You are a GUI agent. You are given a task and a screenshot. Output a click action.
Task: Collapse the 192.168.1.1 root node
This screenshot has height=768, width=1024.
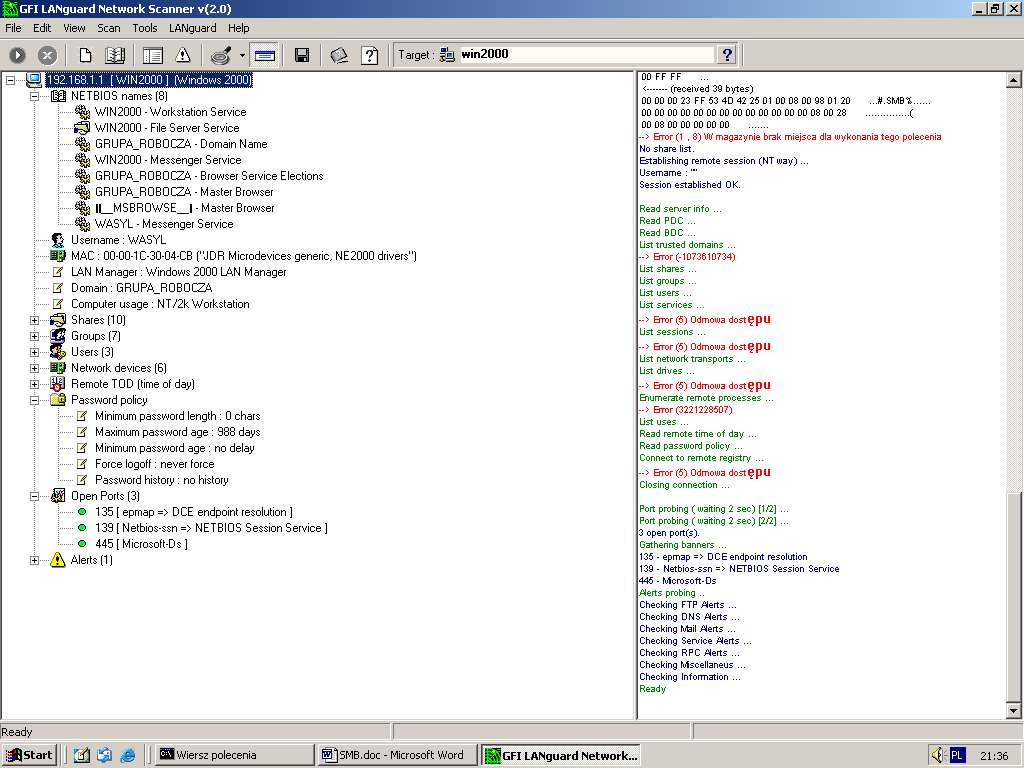pos(10,80)
